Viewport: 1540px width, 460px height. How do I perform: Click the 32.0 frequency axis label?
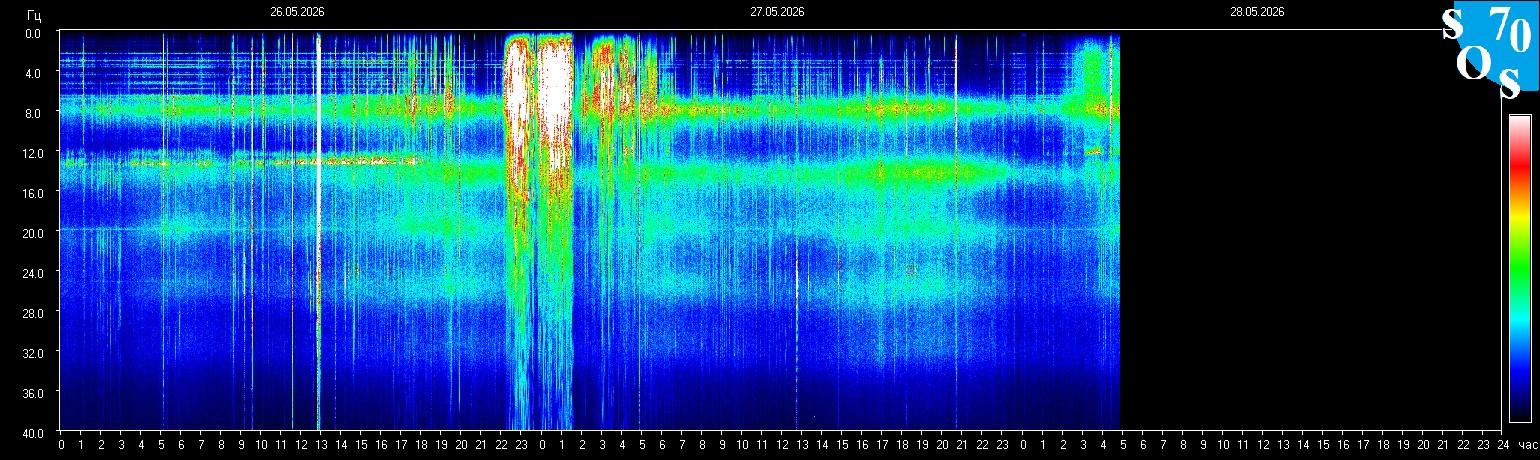click(31, 353)
